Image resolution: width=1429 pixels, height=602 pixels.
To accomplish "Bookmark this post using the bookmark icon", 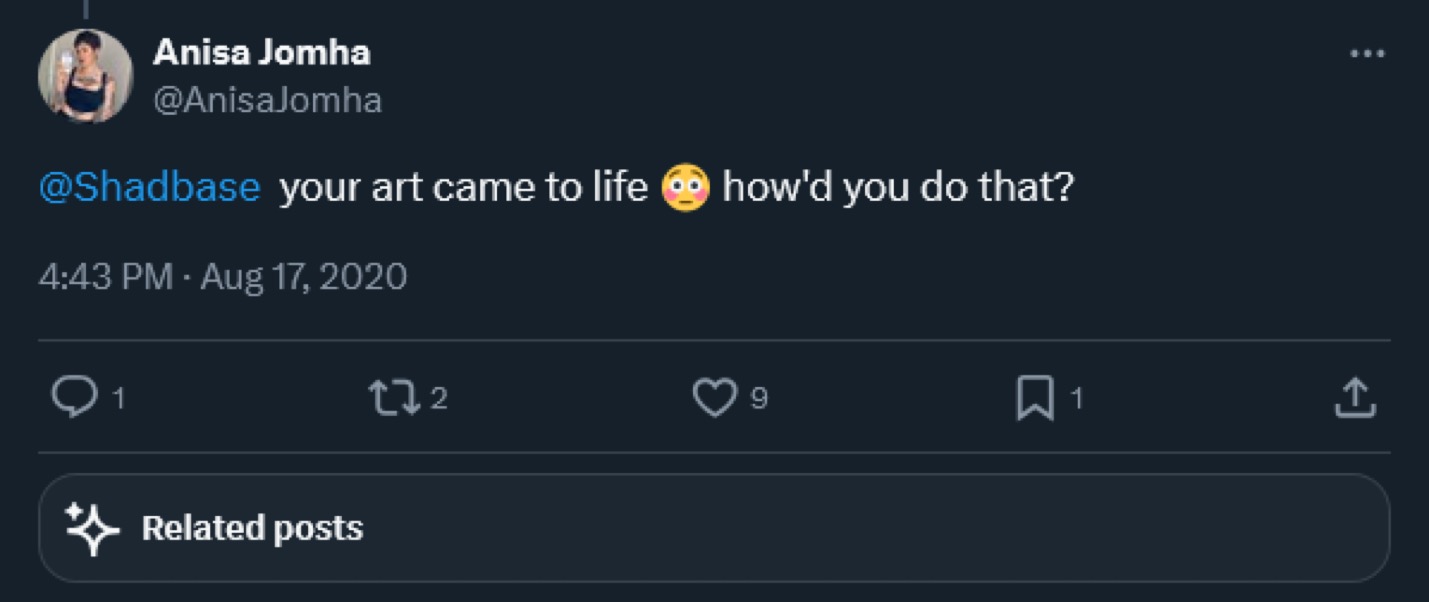I will tap(1035, 399).
